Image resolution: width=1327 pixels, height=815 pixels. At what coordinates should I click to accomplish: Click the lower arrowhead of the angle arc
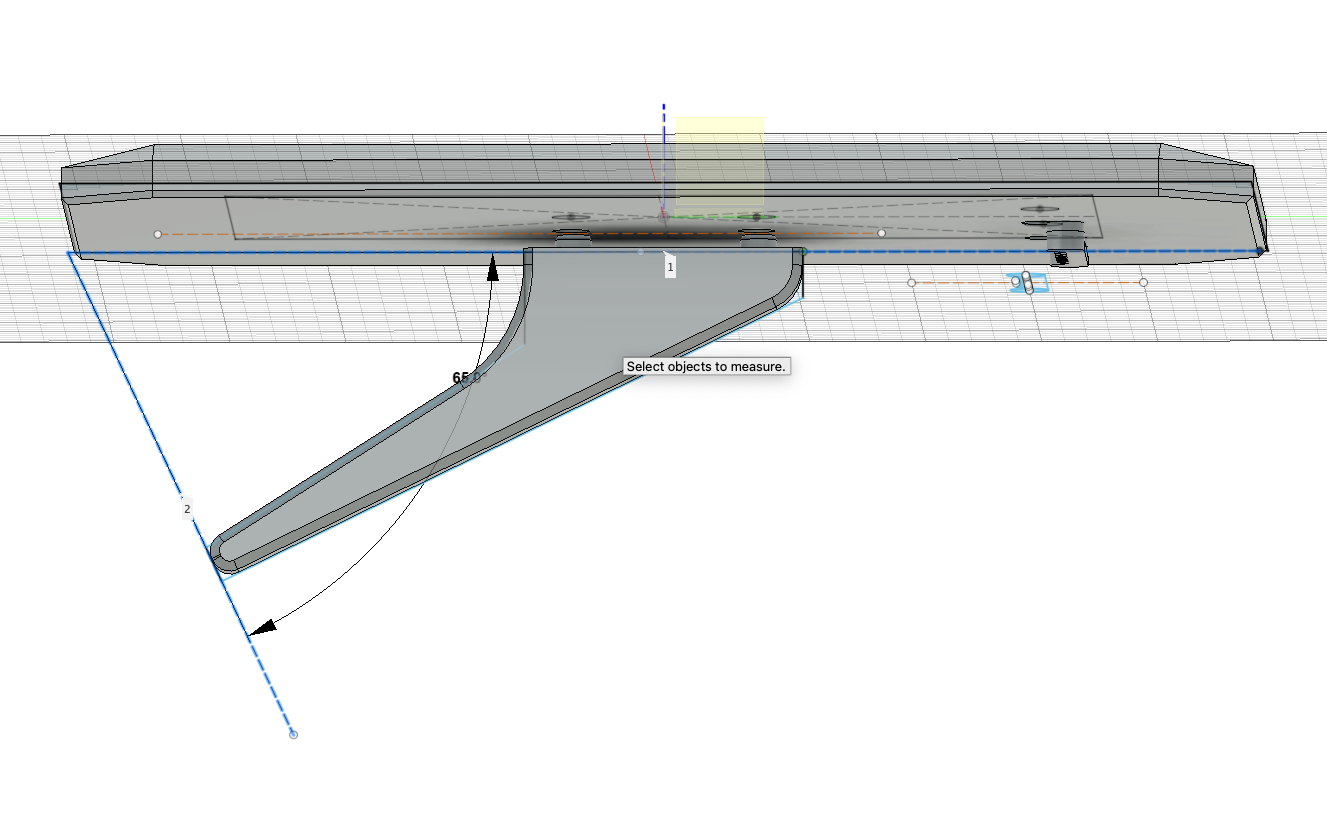[265, 628]
